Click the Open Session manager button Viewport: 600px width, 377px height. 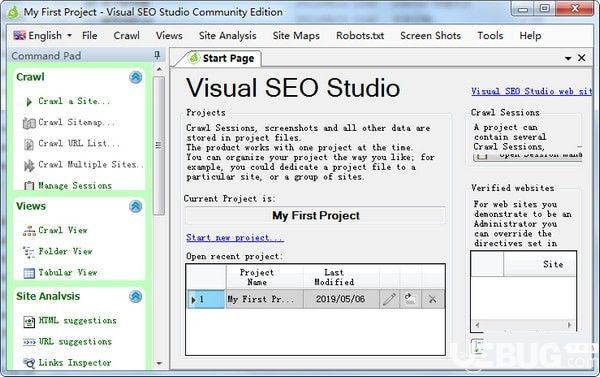click(528, 157)
